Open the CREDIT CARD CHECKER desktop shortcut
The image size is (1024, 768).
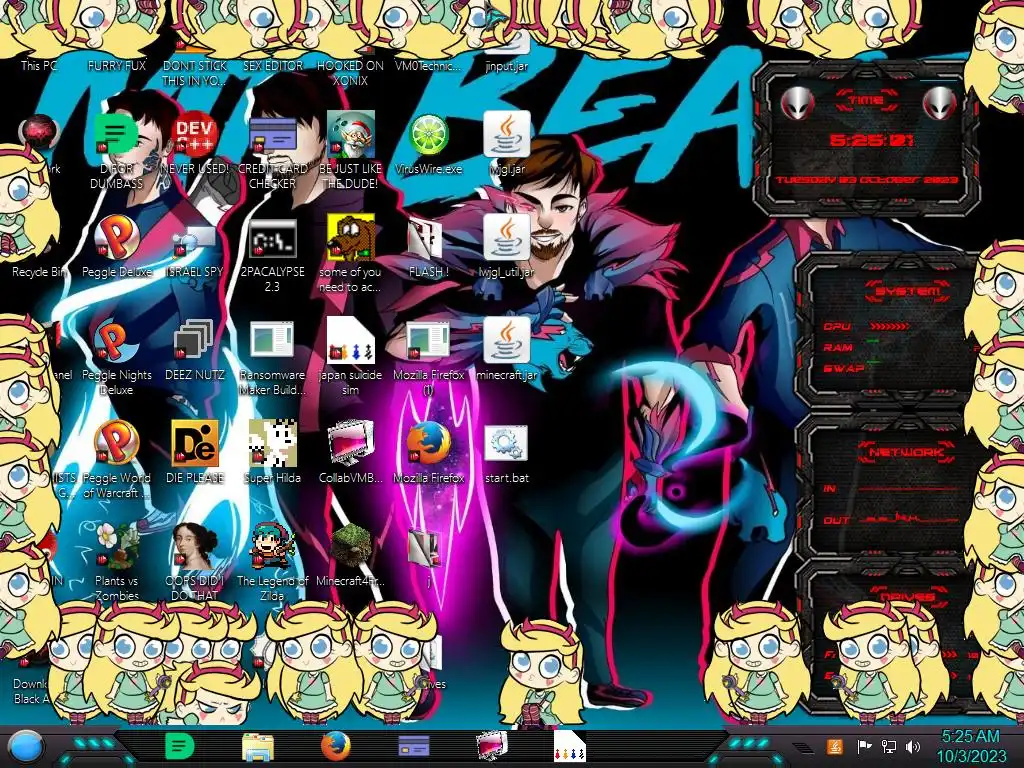pos(273,135)
